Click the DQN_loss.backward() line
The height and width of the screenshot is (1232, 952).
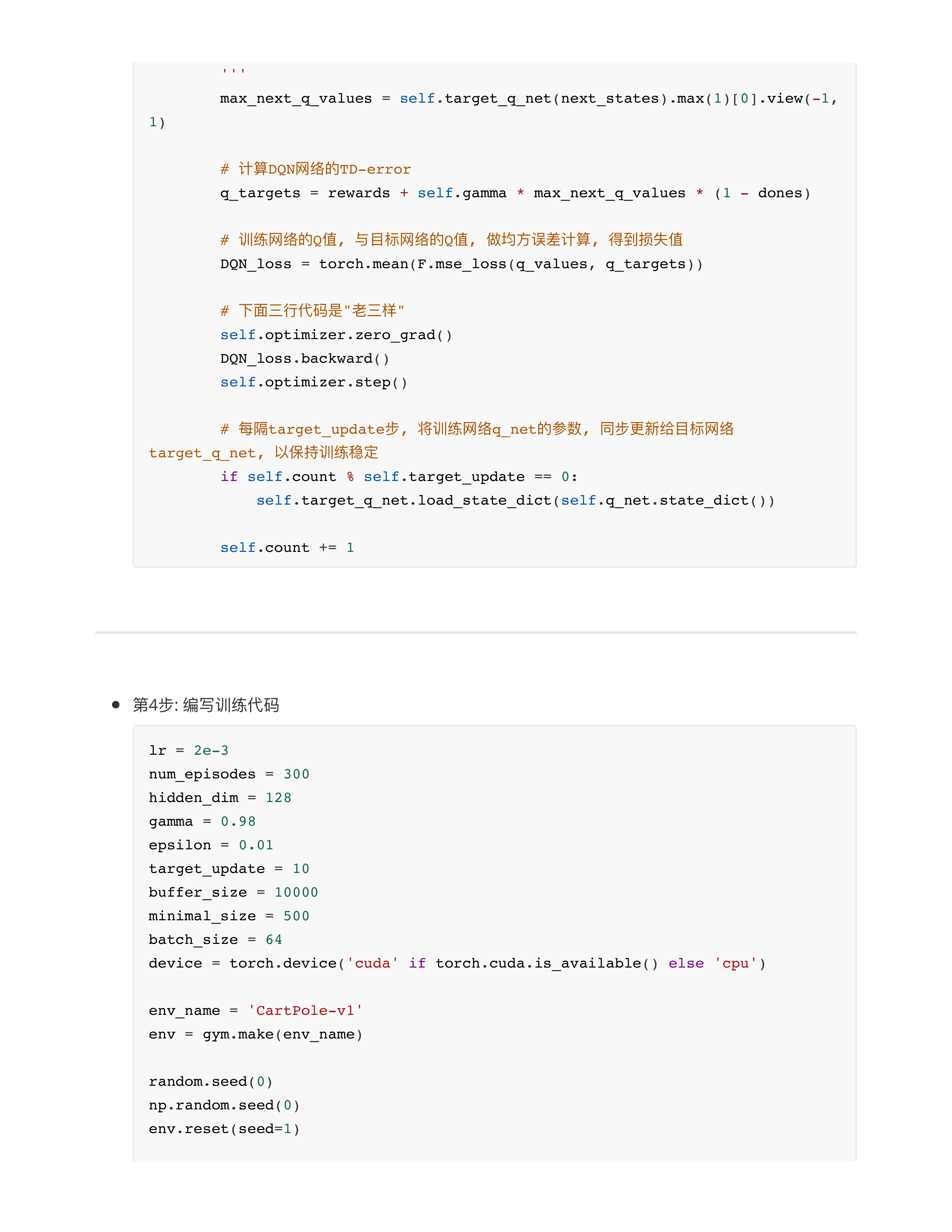[305, 359]
